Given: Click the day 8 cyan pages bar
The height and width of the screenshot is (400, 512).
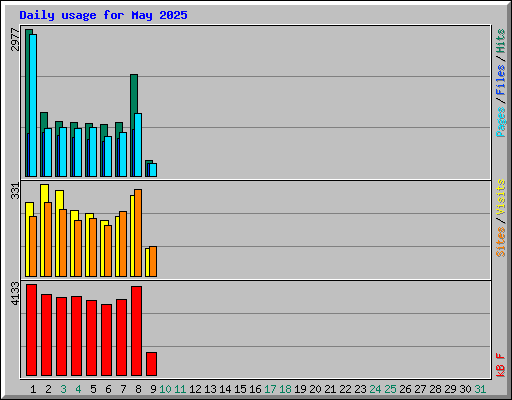Looking at the screenshot, I should 138,145.
